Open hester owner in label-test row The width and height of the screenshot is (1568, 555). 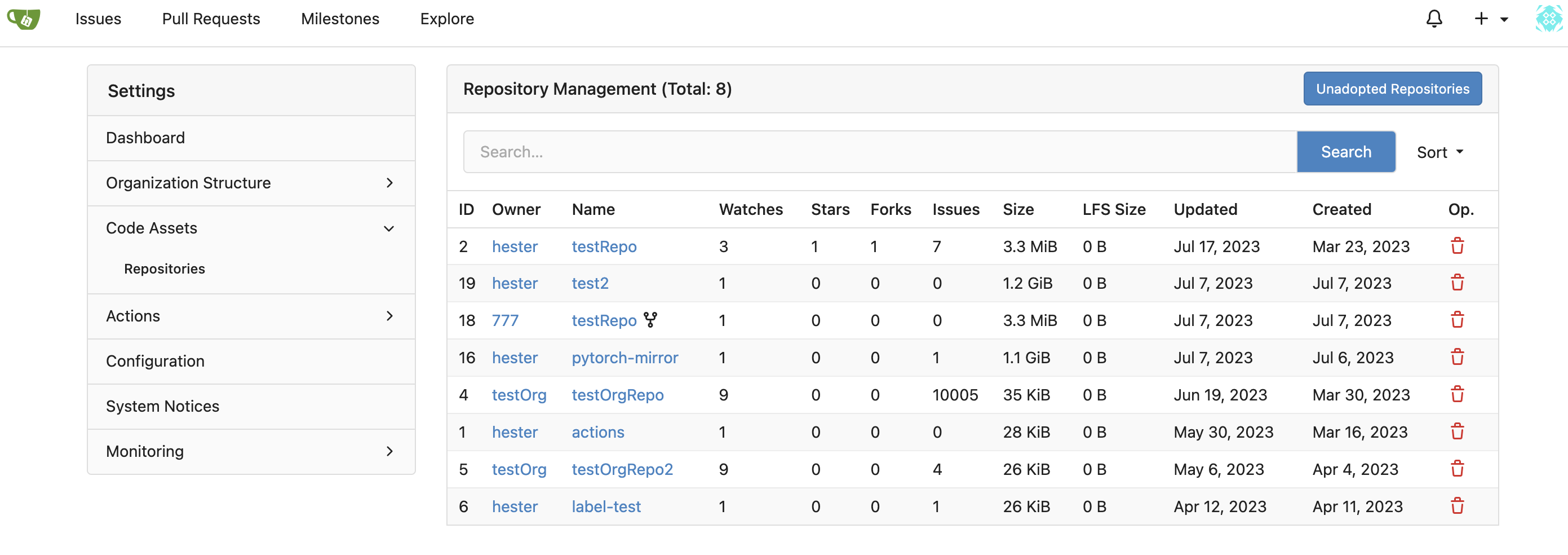[515, 506]
